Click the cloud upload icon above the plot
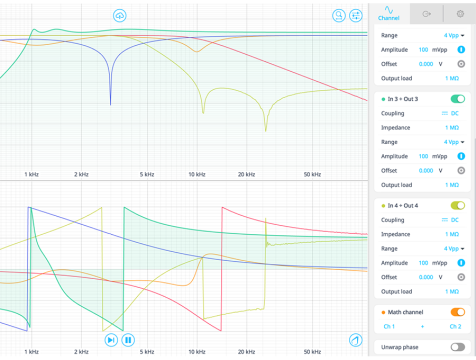The height and width of the screenshot is (360, 476). [x=120, y=15]
